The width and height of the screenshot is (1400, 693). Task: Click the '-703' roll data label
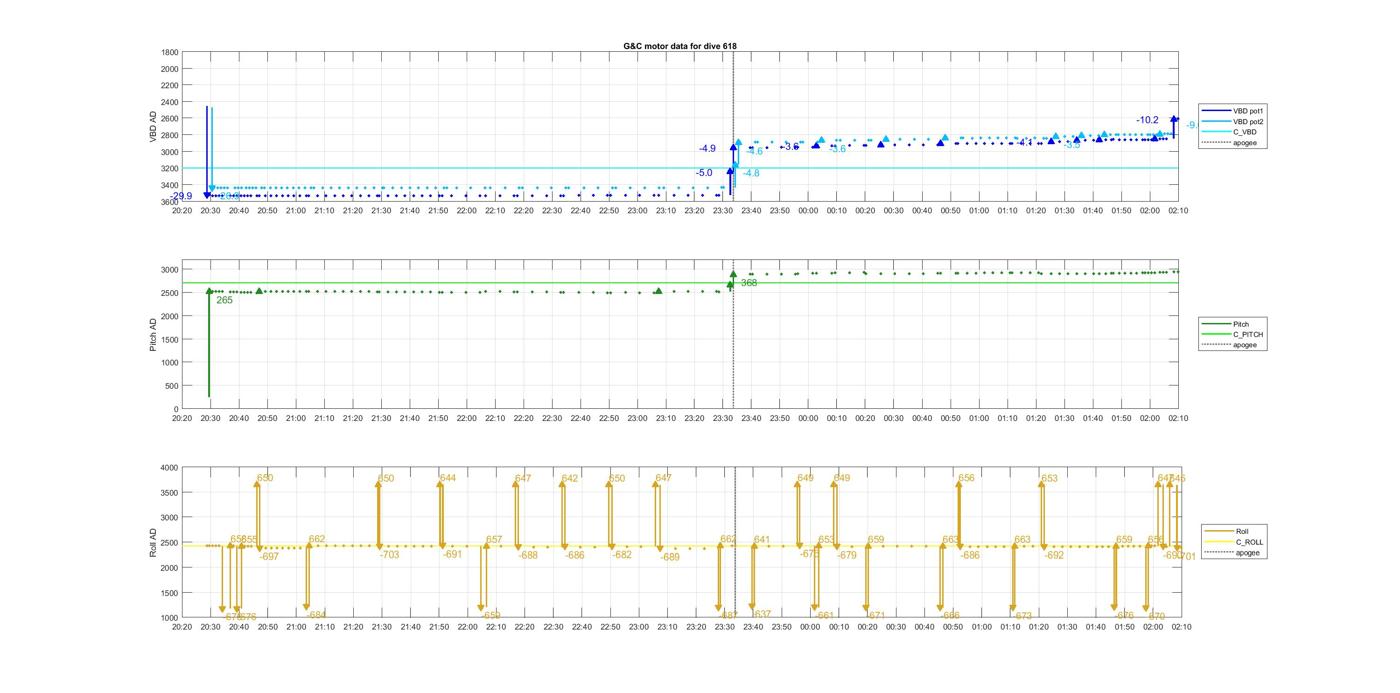click(389, 555)
